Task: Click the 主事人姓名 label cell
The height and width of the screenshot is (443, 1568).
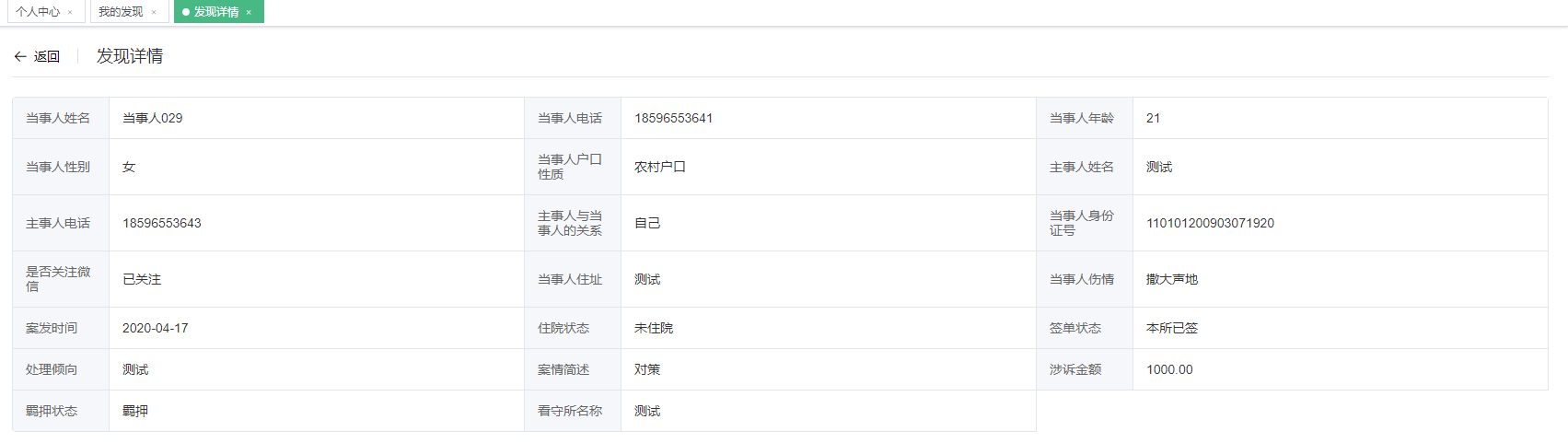Action: click(1085, 167)
